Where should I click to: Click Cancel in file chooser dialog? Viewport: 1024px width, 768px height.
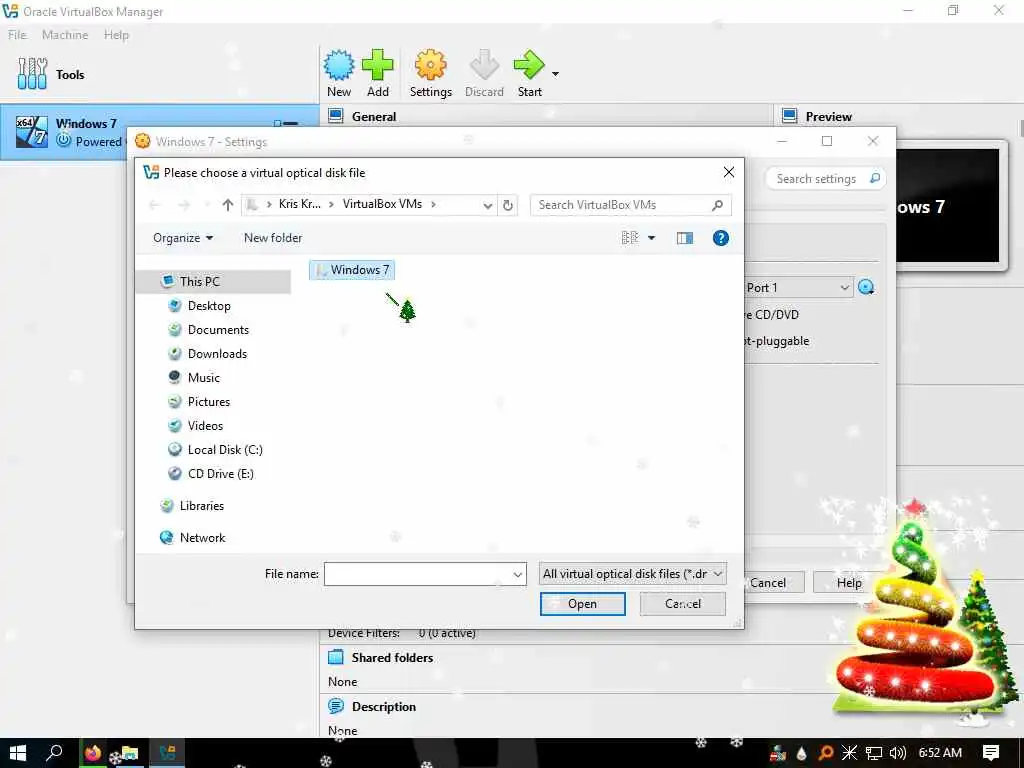tap(682, 604)
